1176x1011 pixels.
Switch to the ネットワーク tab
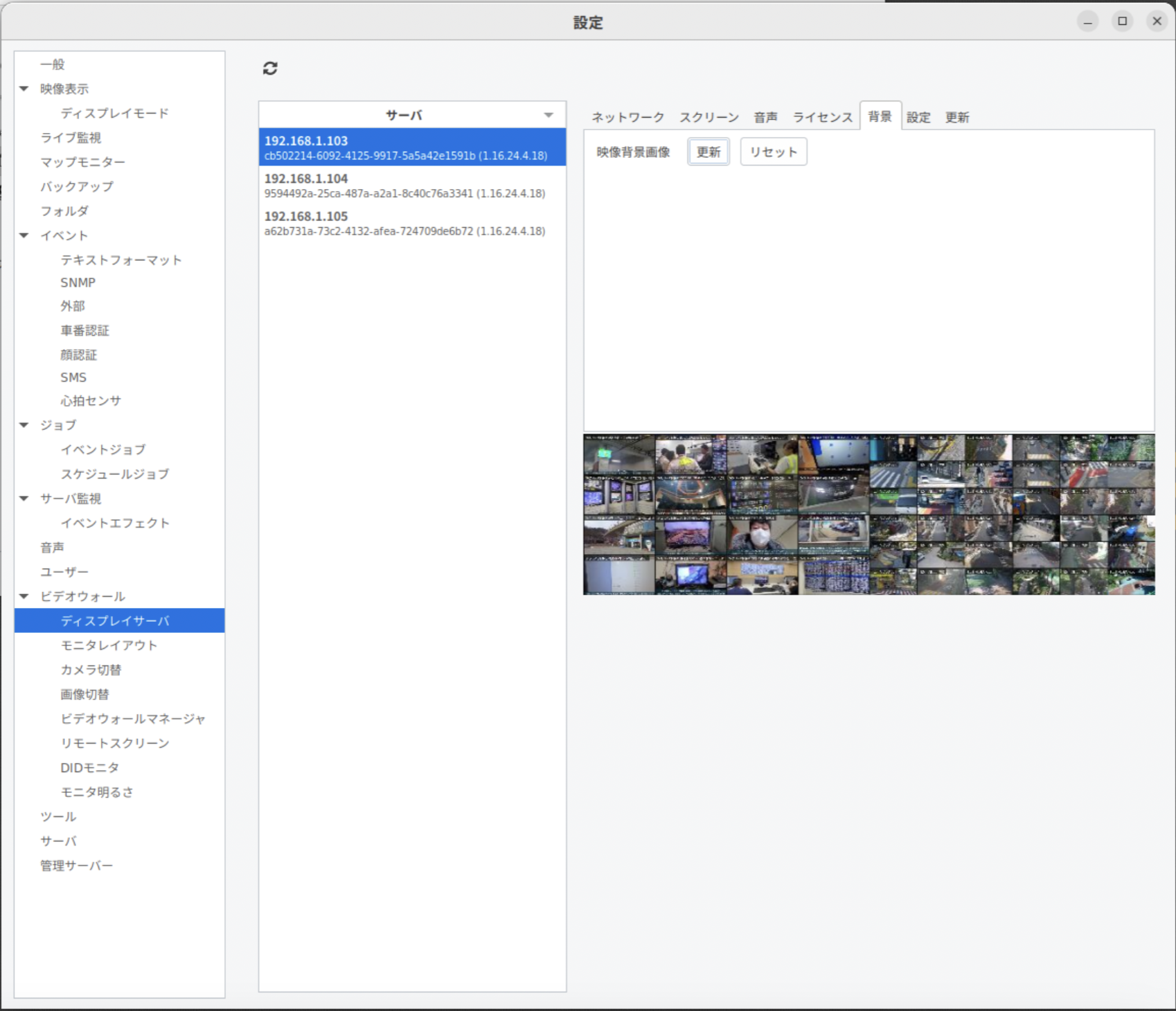[x=627, y=117]
